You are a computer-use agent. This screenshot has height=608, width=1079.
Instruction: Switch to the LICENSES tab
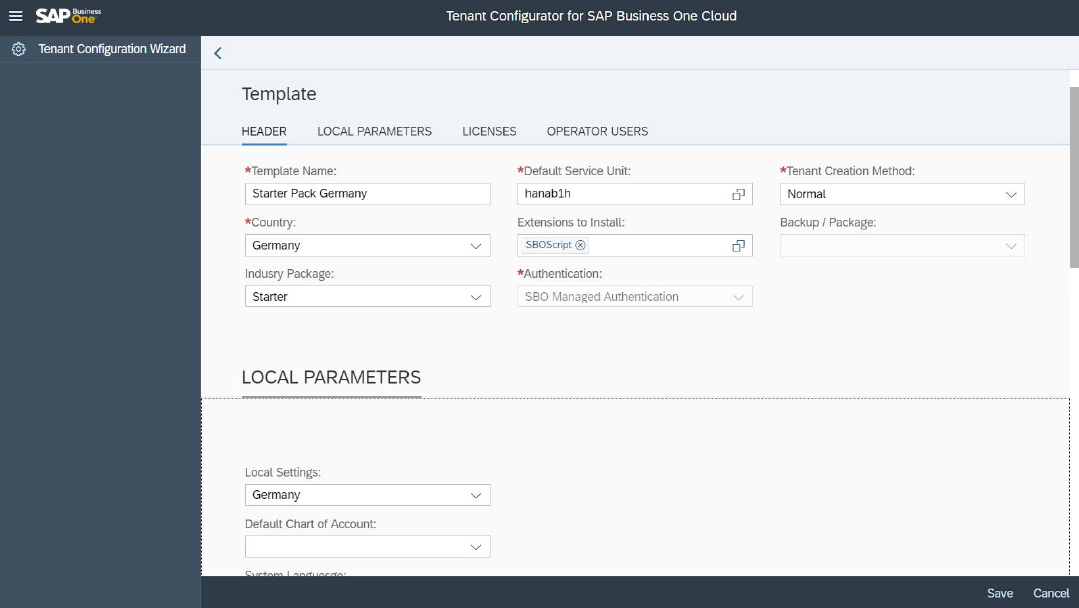489,131
